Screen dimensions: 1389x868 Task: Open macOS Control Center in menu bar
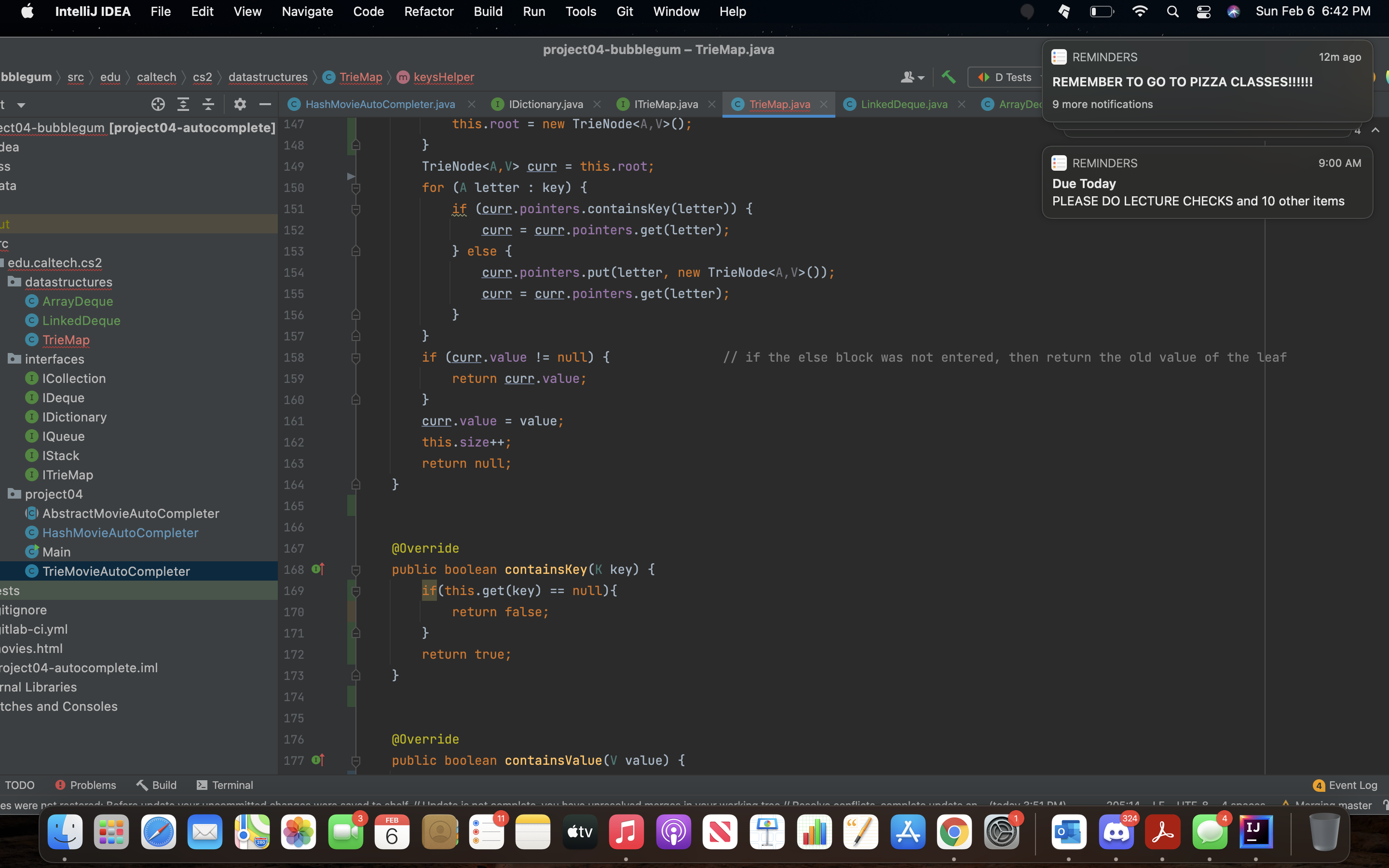pos(1203,12)
